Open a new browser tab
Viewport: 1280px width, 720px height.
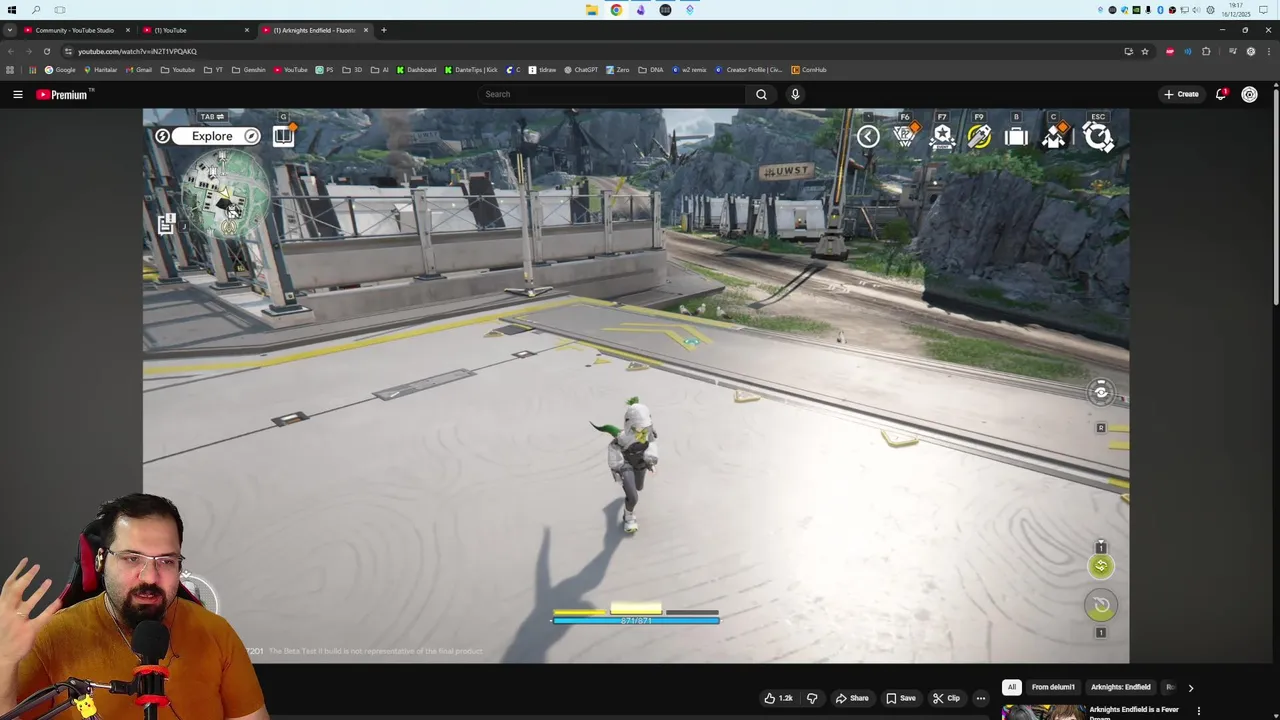coord(383,30)
